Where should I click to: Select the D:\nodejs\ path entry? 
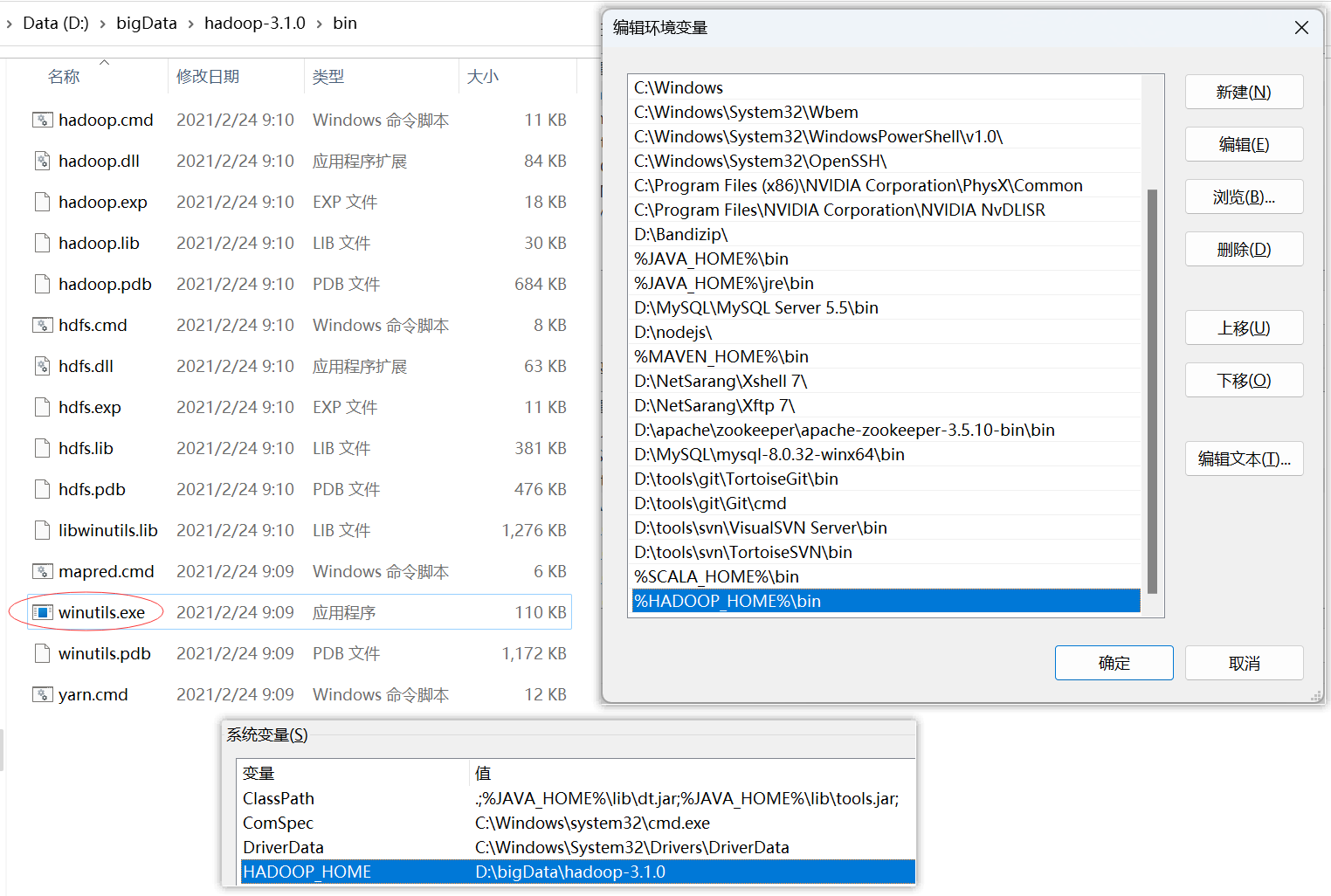point(886,332)
